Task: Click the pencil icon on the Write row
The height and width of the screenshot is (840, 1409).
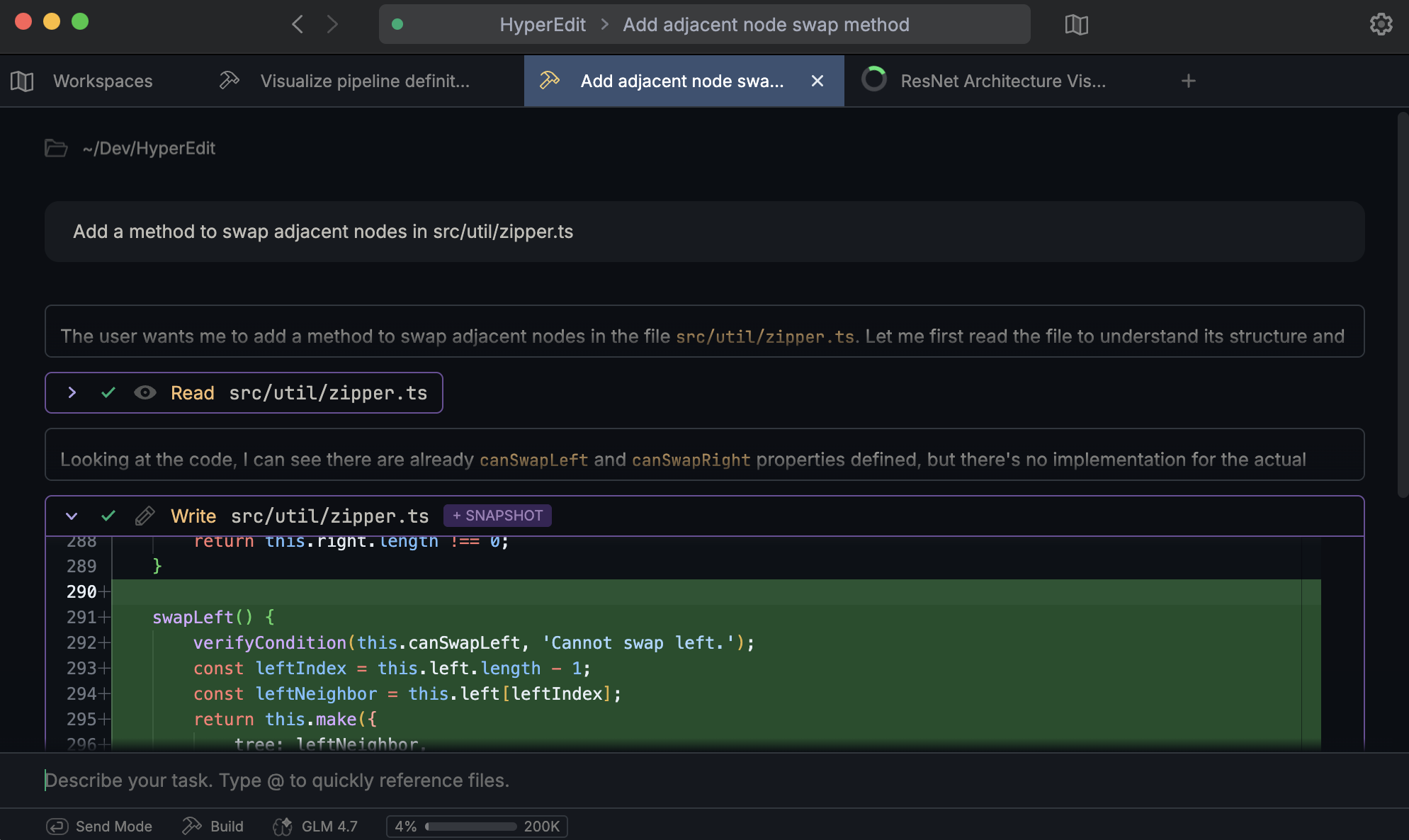Action: point(145,516)
